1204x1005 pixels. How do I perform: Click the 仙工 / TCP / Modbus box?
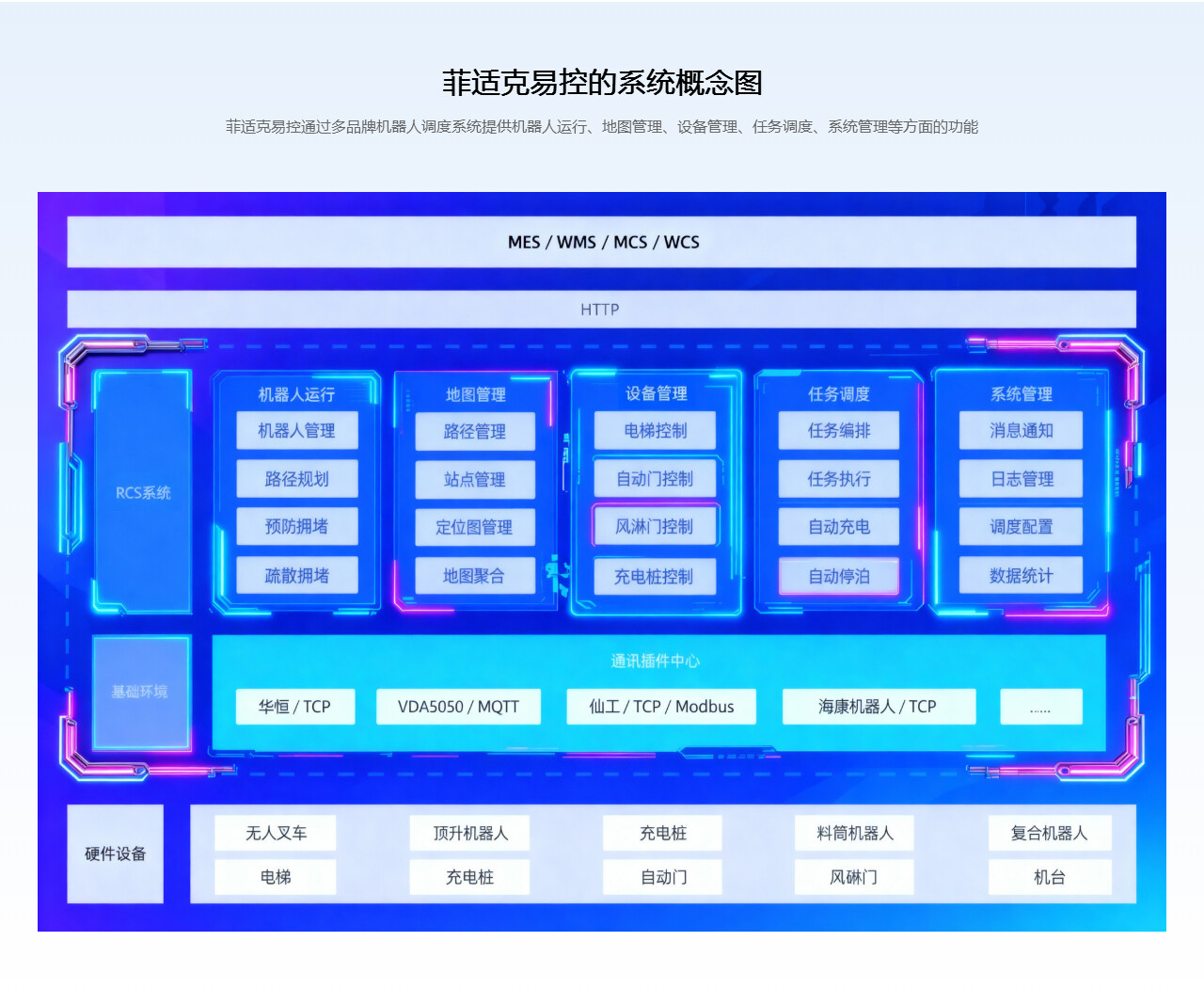(x=661, y=707)
